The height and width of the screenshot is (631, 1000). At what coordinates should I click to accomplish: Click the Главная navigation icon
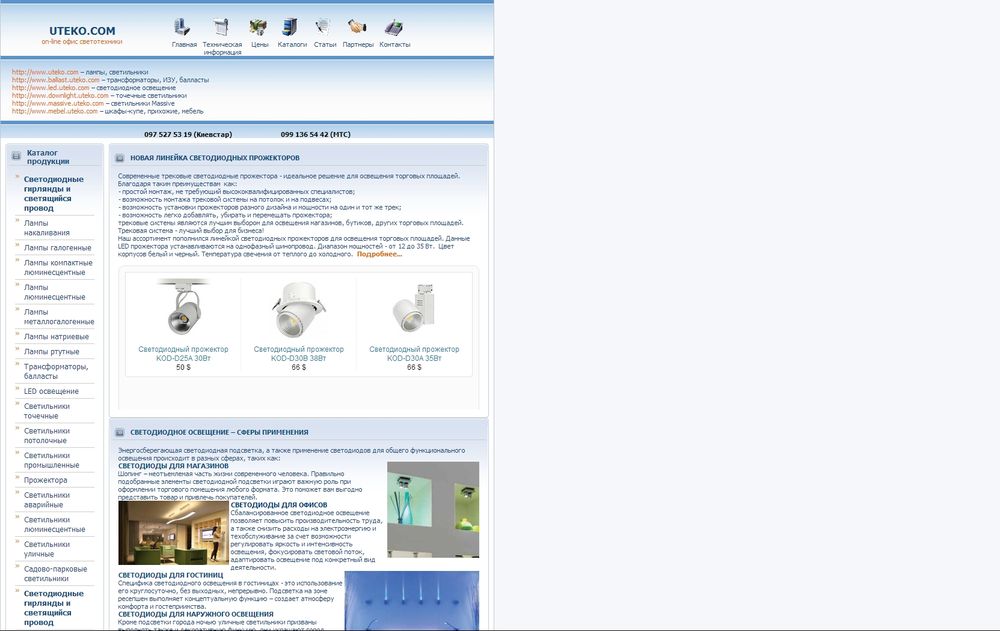coord(182,27)
